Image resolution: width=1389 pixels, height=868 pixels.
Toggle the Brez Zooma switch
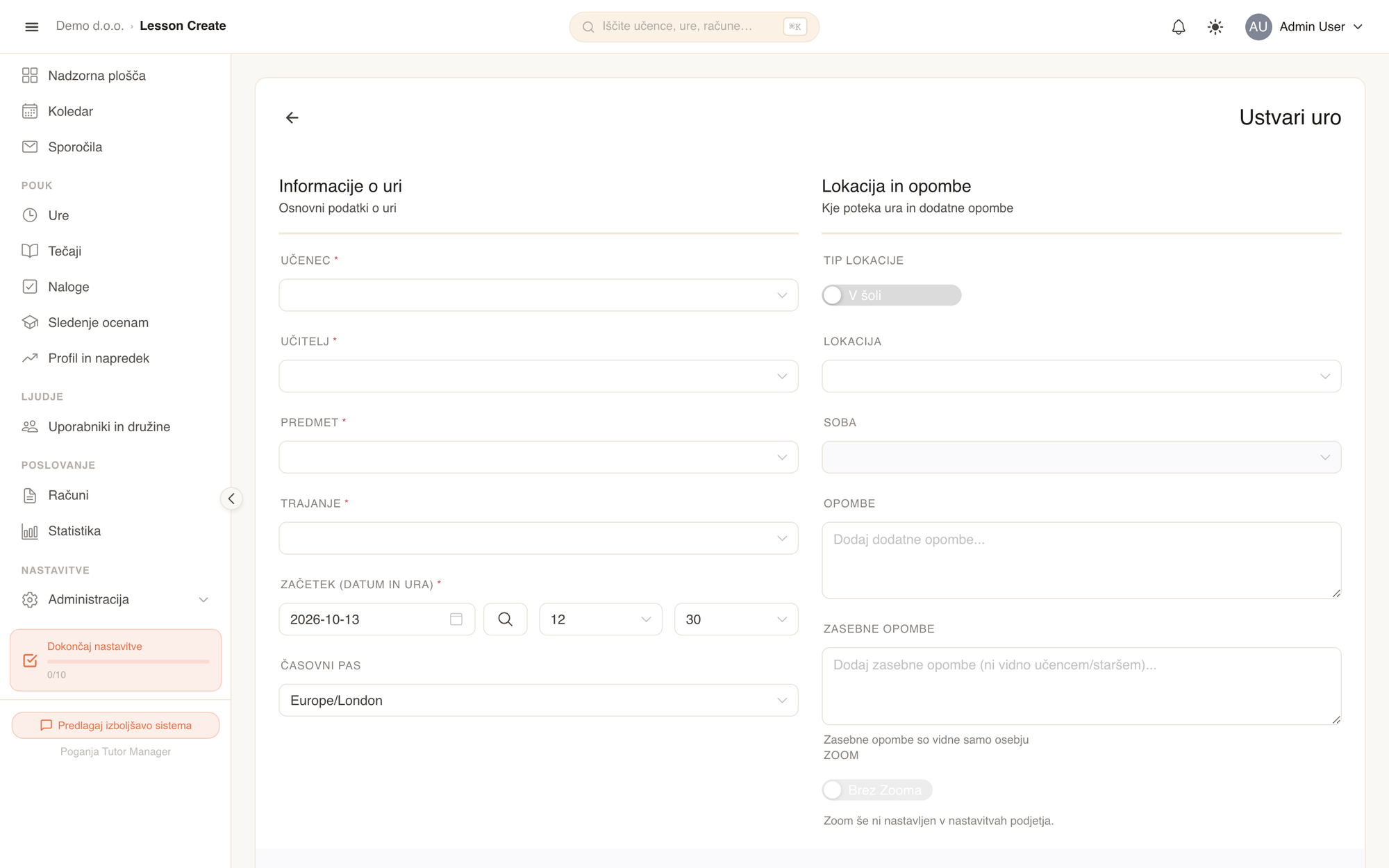(x=877, y=790)
